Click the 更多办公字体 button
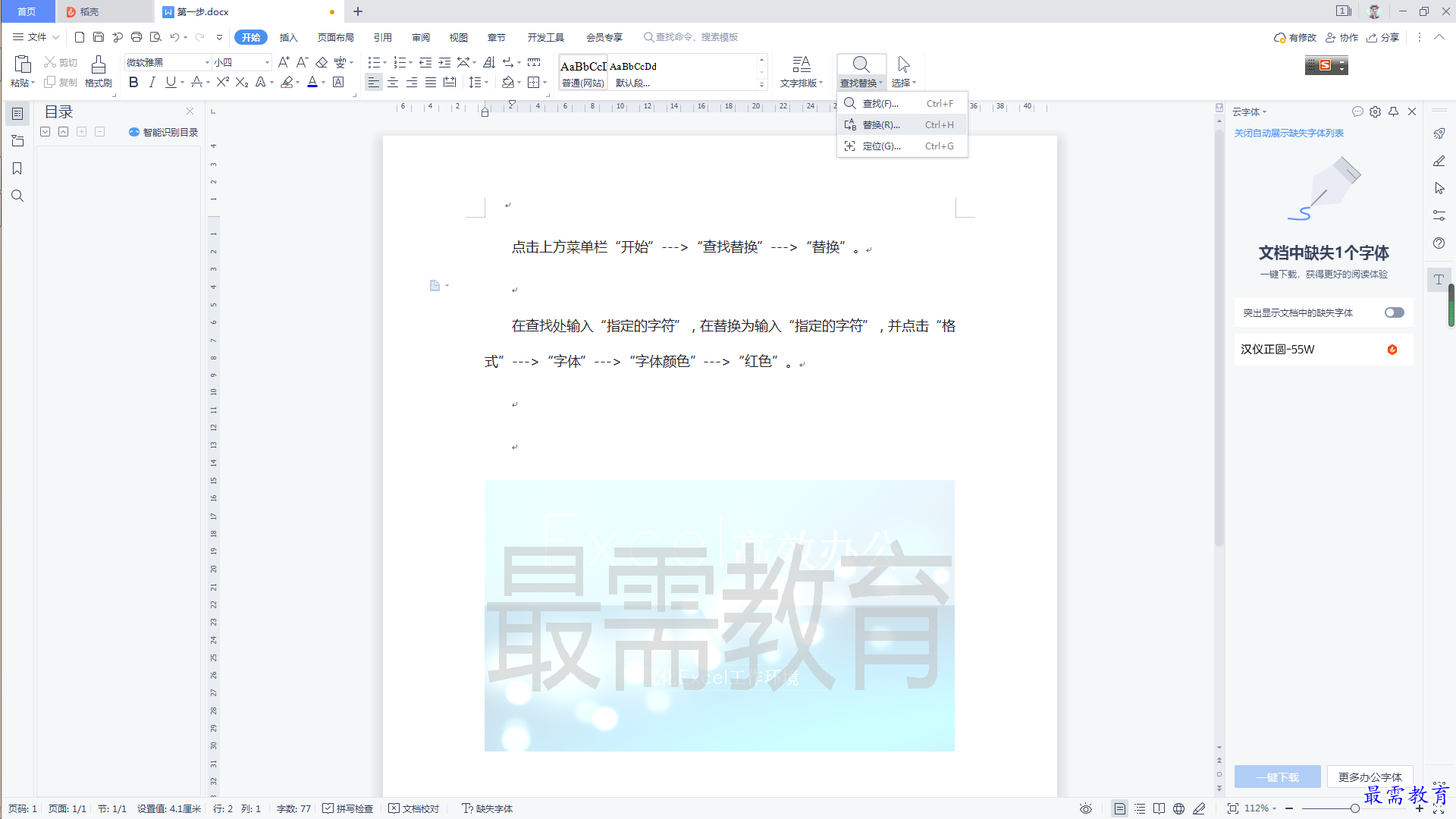The image size is (1456, 819). [1370, 777]
